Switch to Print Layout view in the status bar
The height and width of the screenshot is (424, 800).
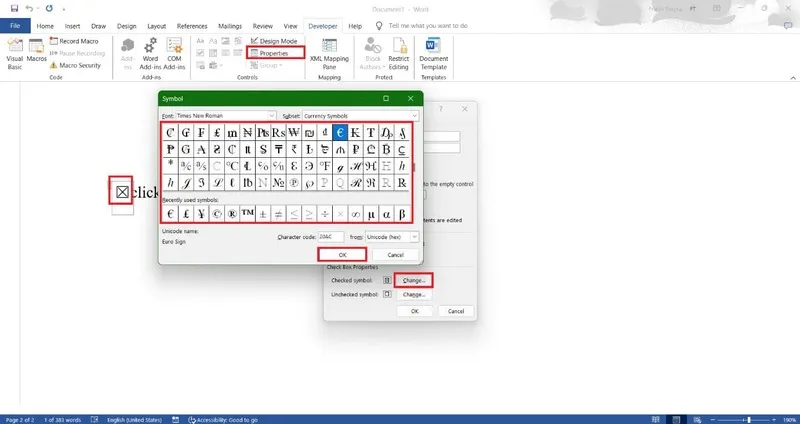[x=676, y=420]
